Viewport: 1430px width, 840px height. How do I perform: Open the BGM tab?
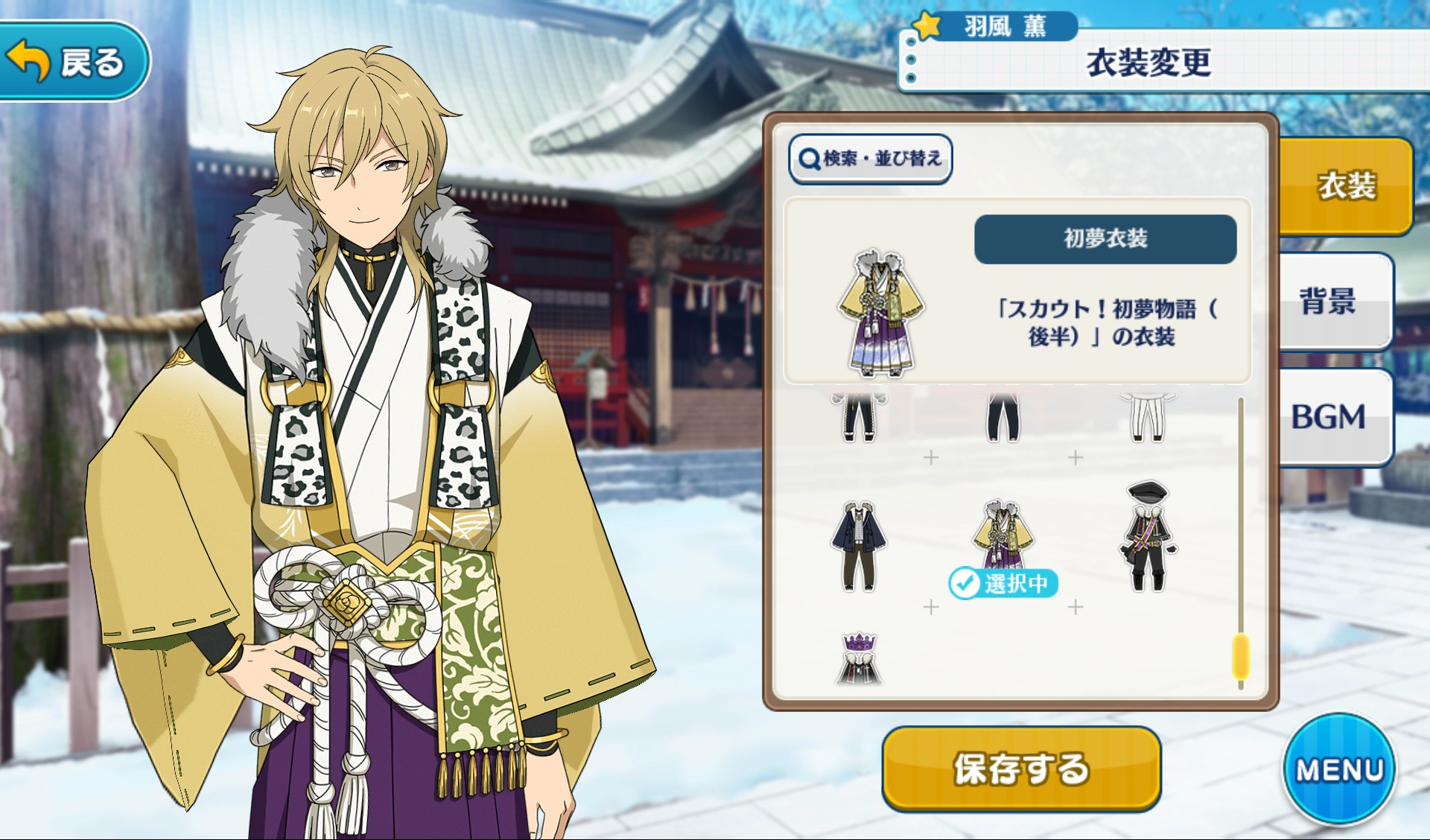coord(1333,417)
